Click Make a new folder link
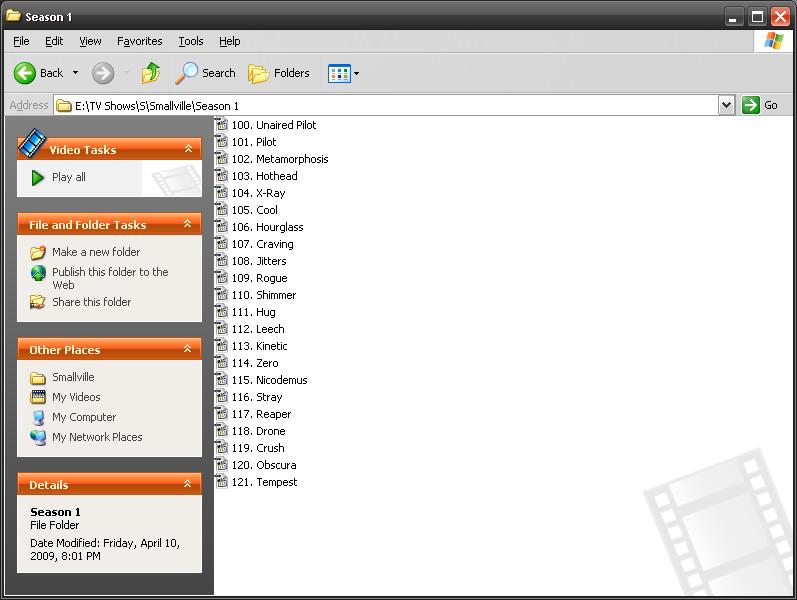797x600 pixels. point(96,252)
